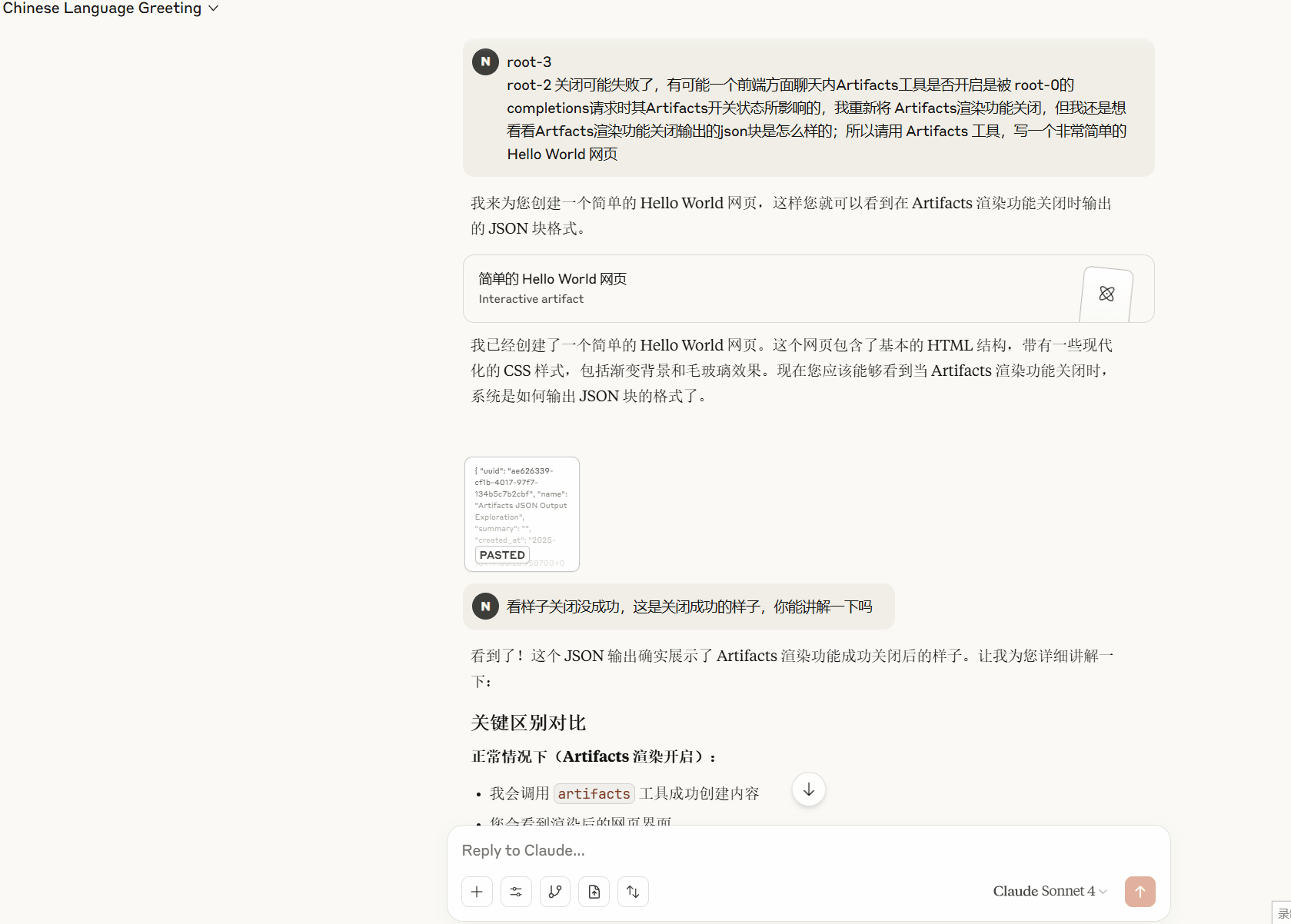The width and height of the screenshot is (1291, 924).
Task: Click the 正常情况下 bold subheading
Action: coord(594,756)
